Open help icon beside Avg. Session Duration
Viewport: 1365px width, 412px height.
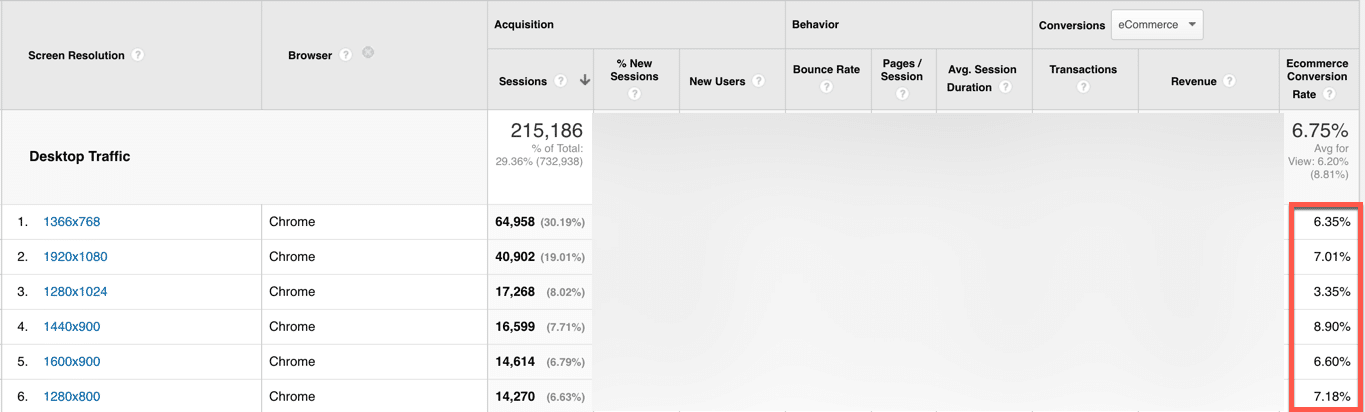coord(1005,88)
